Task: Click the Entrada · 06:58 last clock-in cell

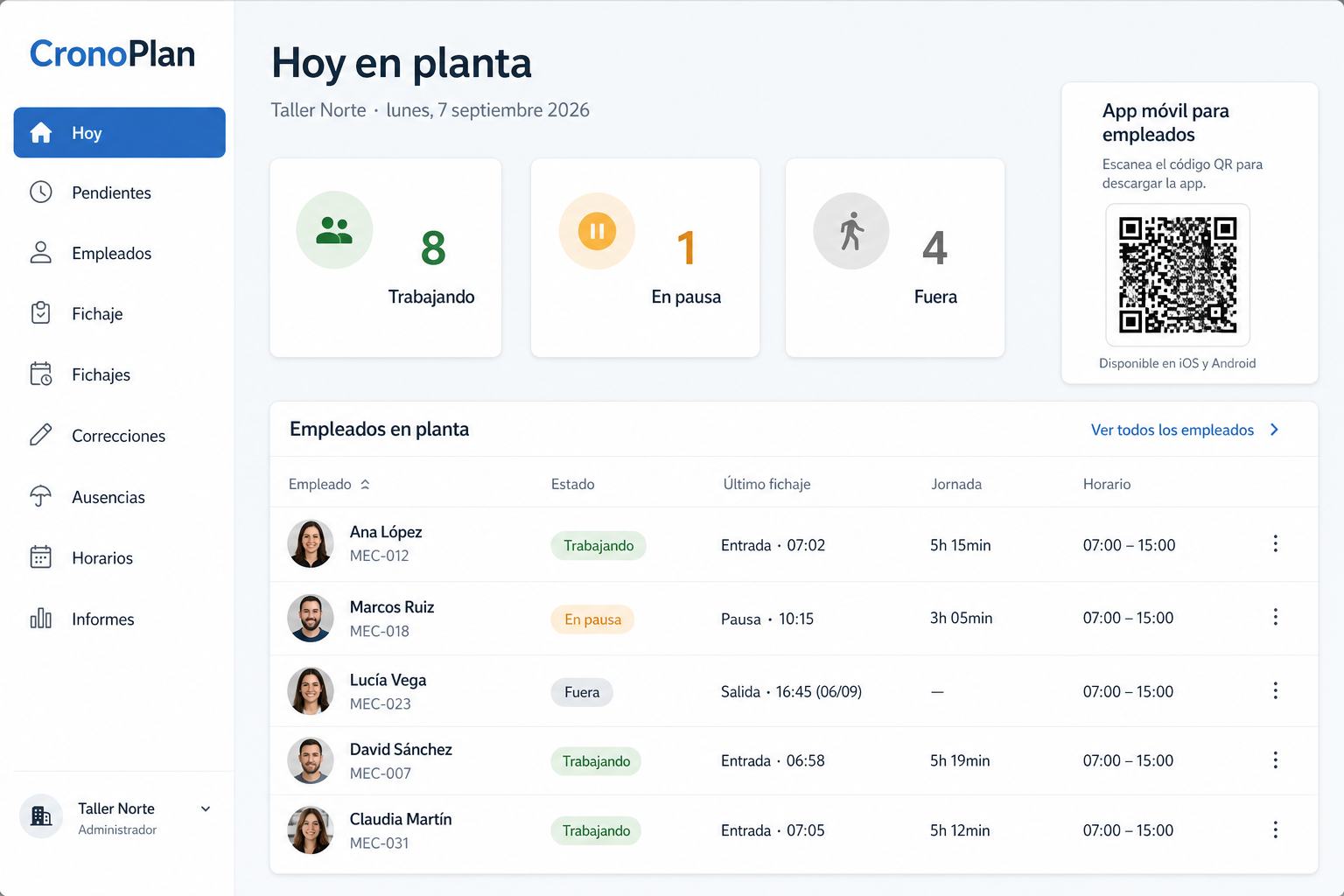Action: 773,760
